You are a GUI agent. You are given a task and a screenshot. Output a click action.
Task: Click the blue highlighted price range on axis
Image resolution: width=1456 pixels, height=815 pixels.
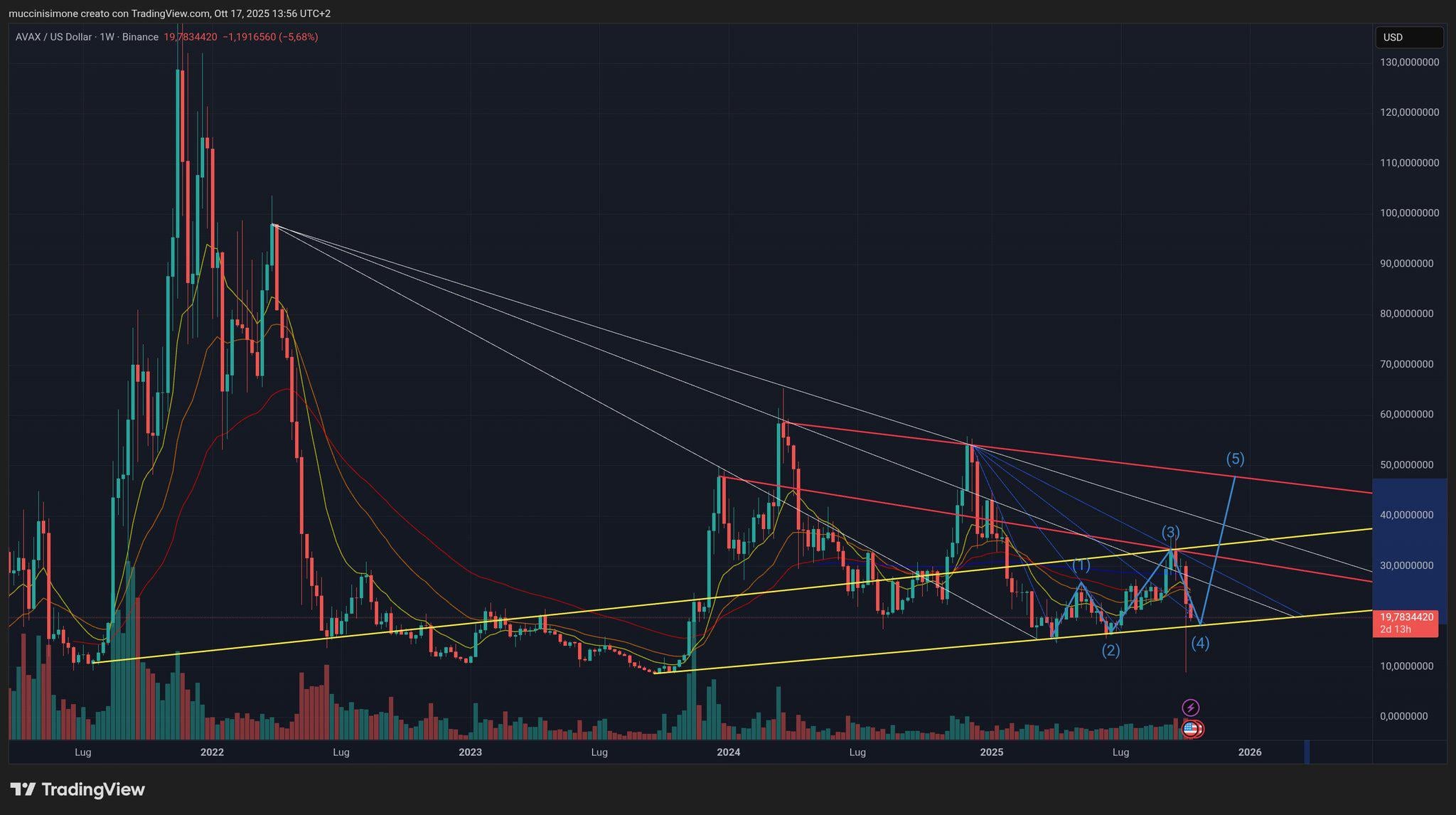[x=1409, y=540]
